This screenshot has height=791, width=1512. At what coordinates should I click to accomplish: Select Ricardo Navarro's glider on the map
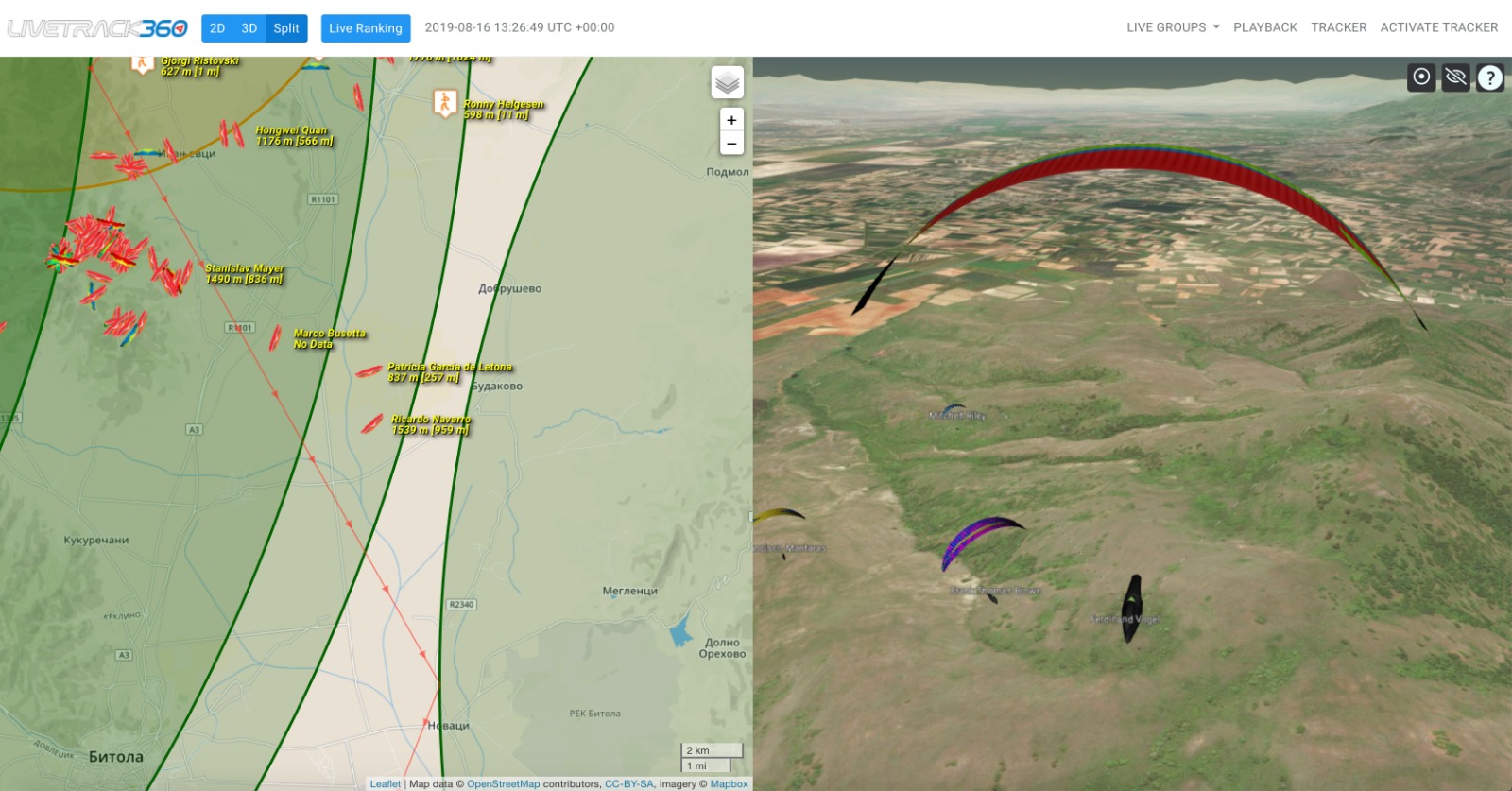click(372, 423)
